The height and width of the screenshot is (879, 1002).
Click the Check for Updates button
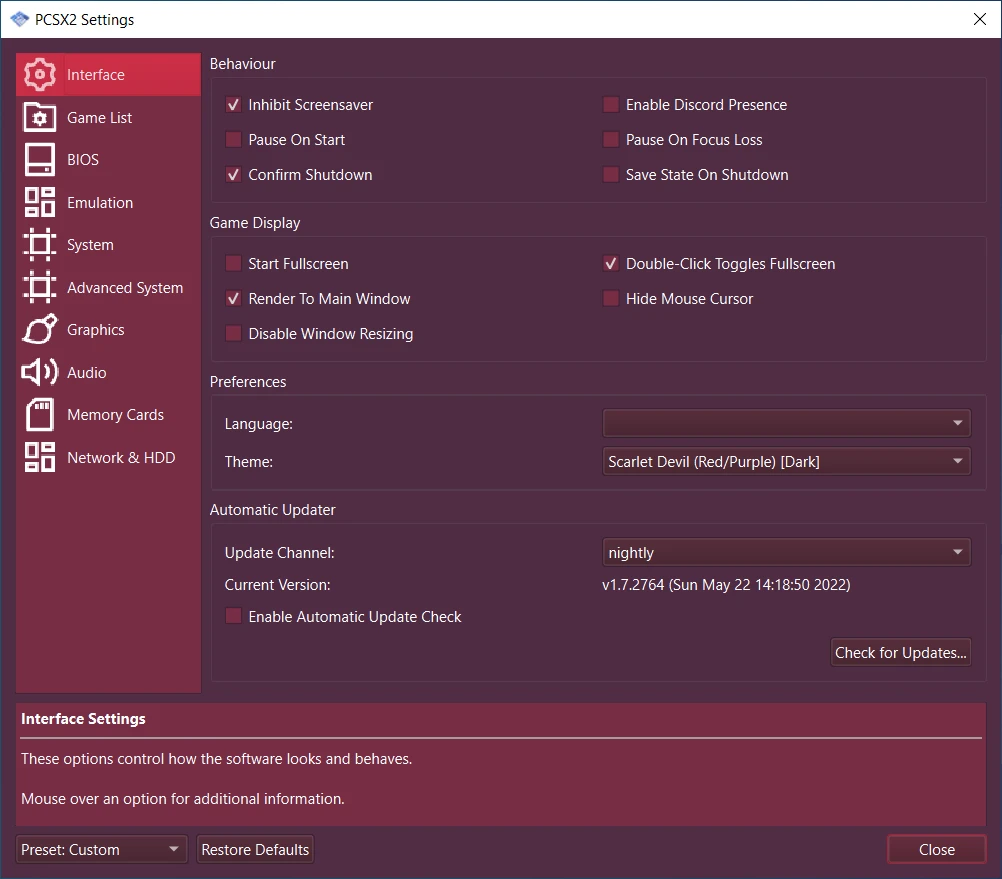[x=900, y=653]
